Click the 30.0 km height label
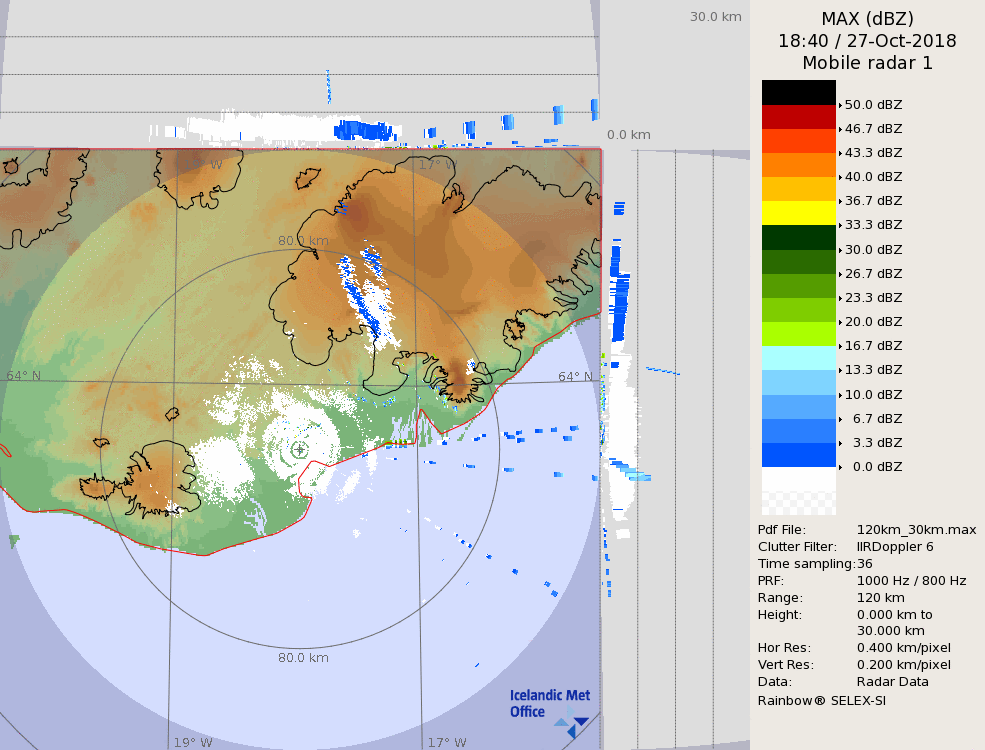985x750 pixels. (715, 16)
